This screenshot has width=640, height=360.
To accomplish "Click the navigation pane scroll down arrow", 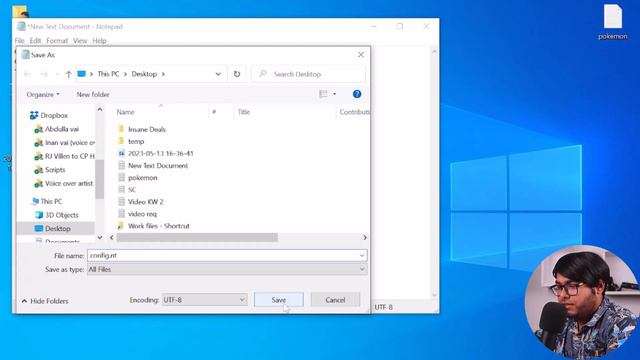I will pos(100,237).
